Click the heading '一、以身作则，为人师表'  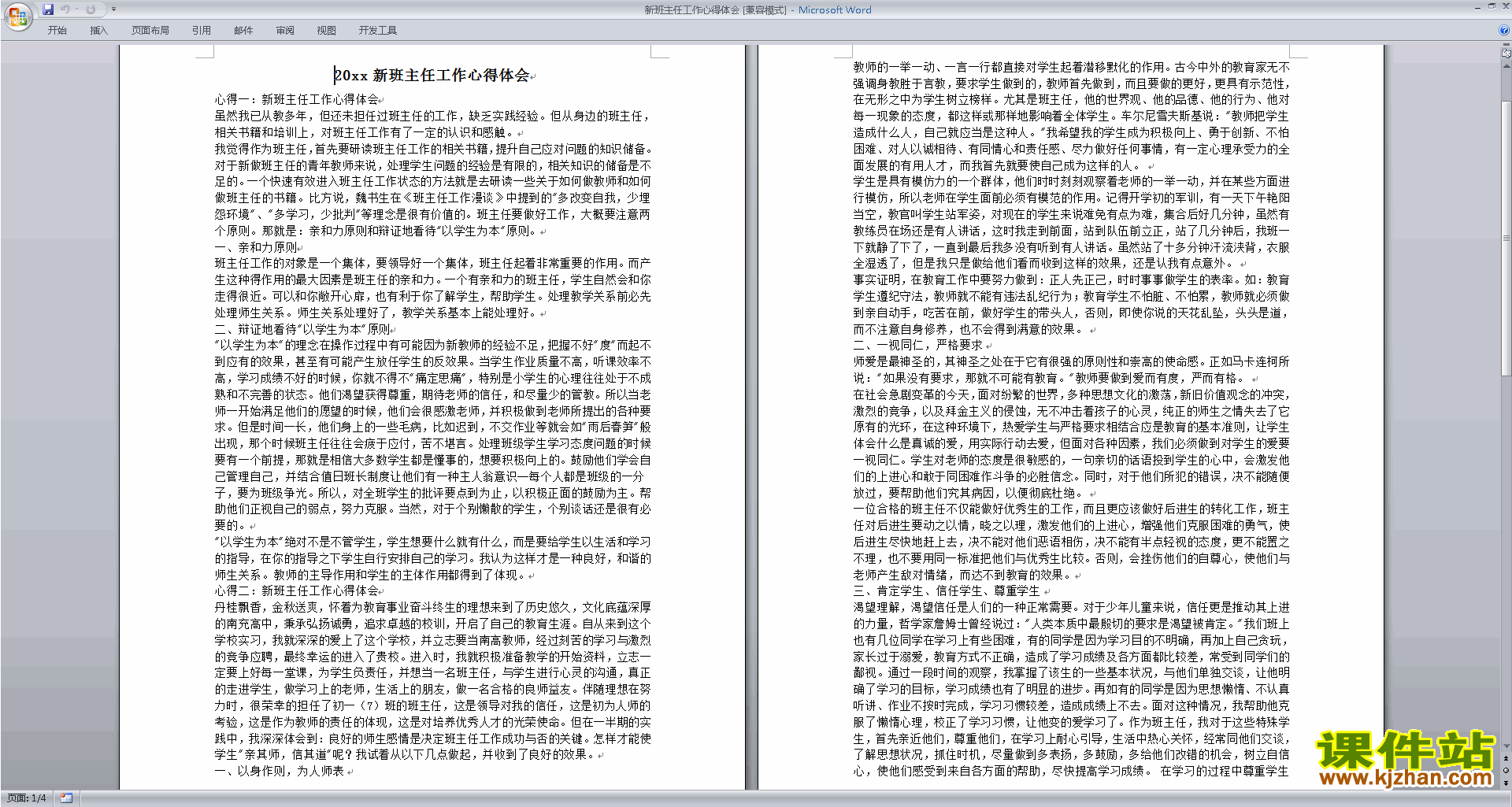tap(280, 771)
